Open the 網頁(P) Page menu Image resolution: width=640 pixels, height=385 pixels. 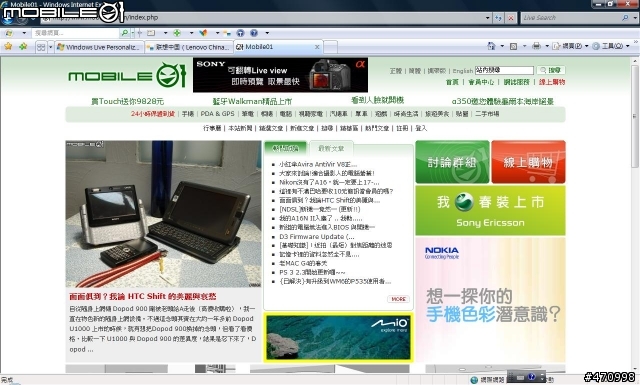click(x=569, y=46)
